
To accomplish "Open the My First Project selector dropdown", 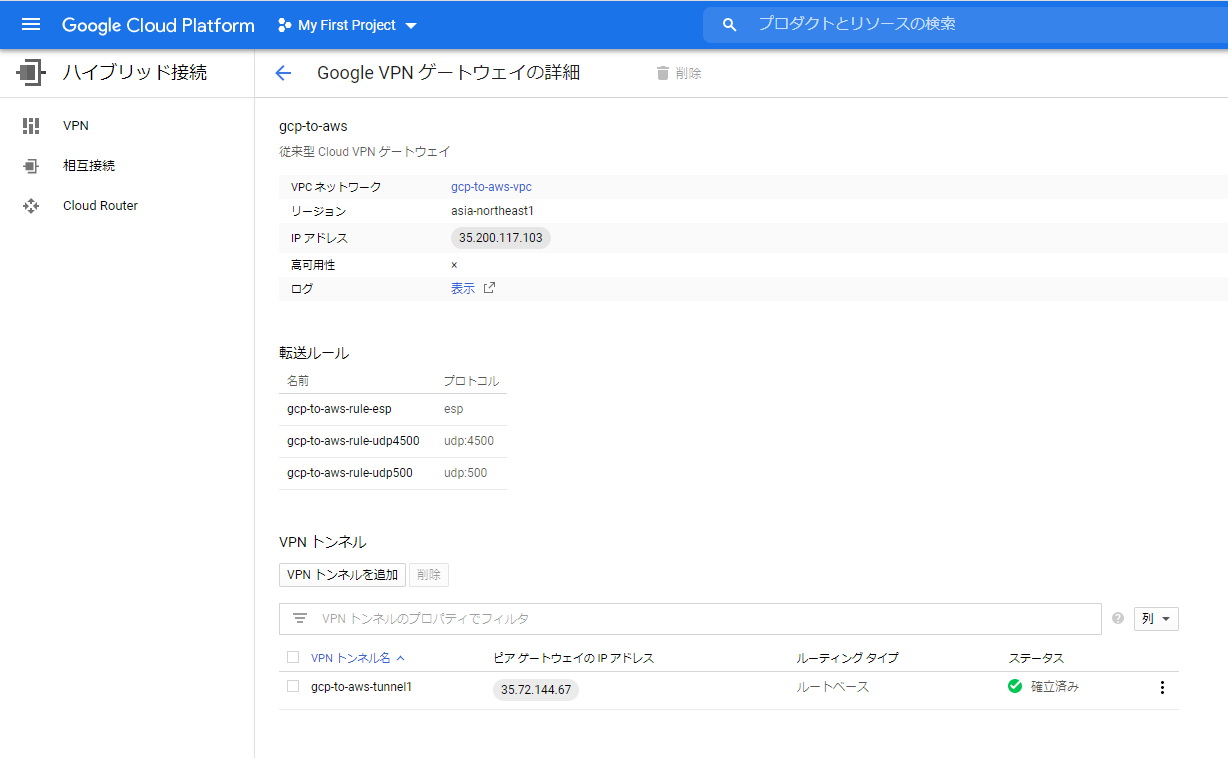I will [x=347, y=25].
